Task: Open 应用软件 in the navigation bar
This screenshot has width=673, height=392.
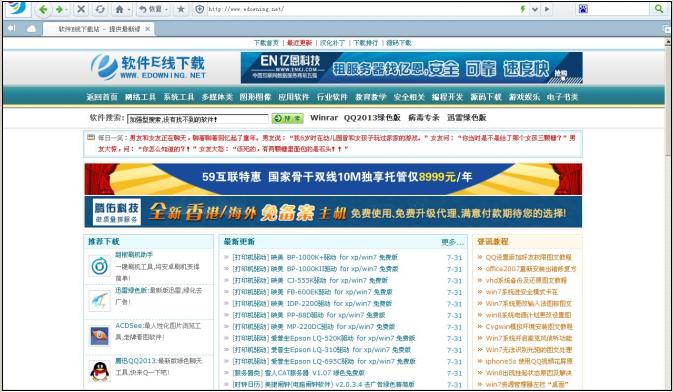Action: [294, 97]
